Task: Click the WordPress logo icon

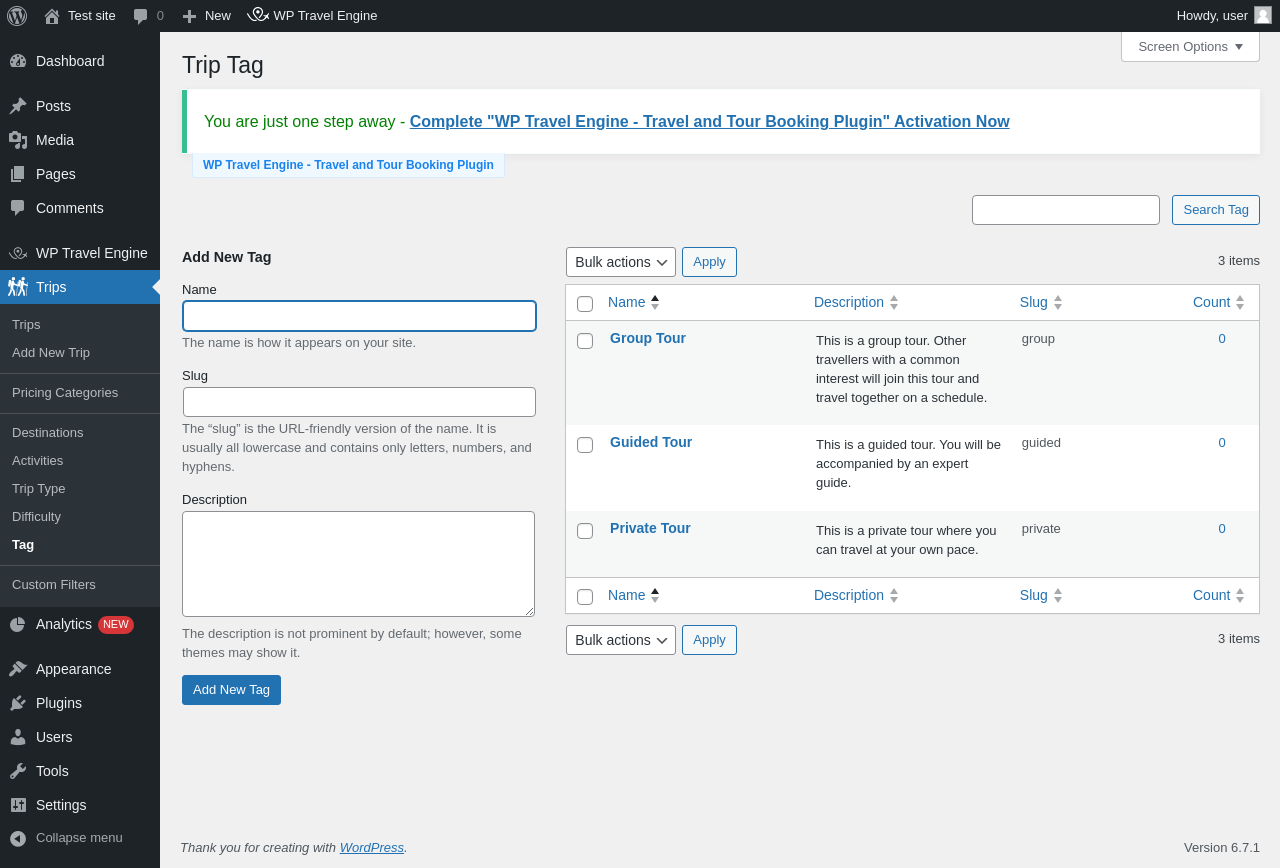Action: point(17,16)
